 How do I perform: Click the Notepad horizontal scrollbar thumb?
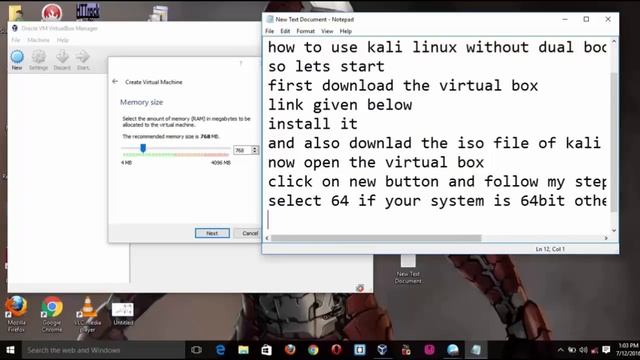pyautogui.click(x=376, y=238)
